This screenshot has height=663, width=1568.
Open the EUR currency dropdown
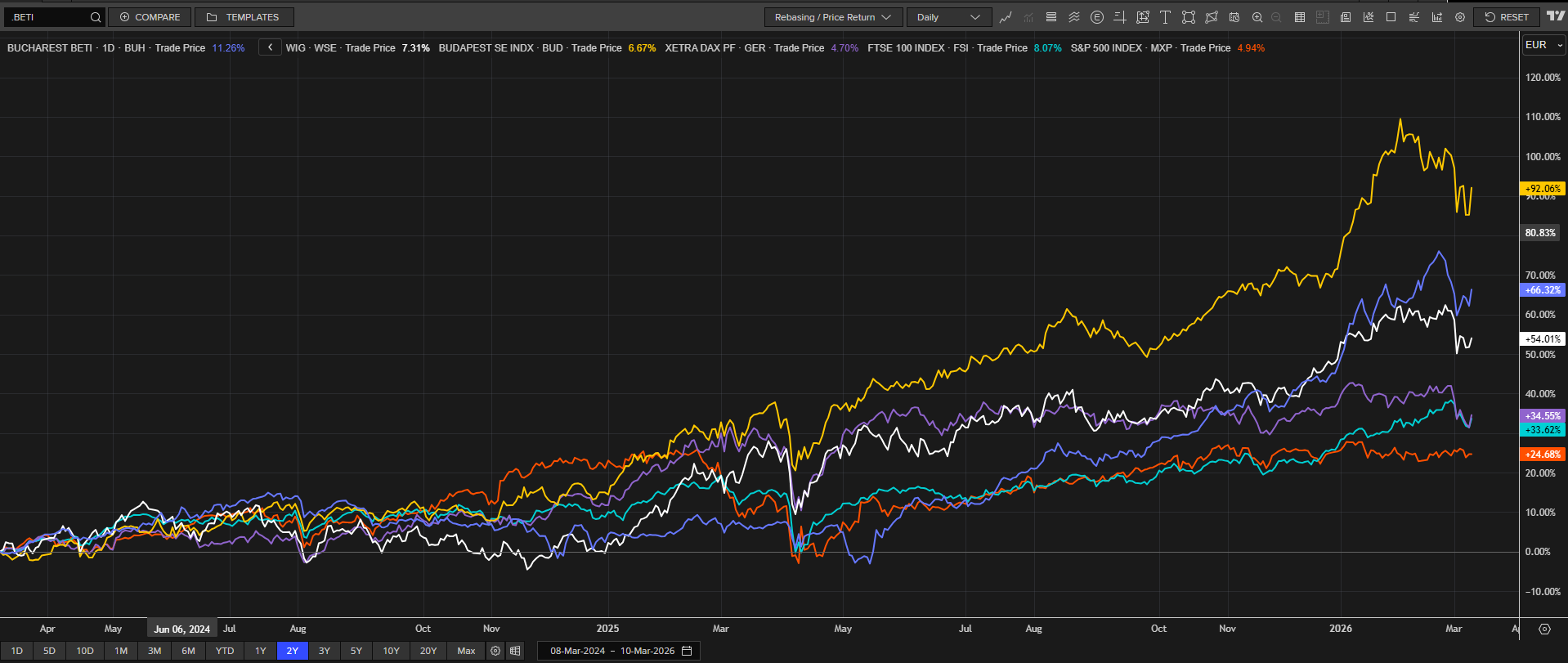[x=1543, y=45]
